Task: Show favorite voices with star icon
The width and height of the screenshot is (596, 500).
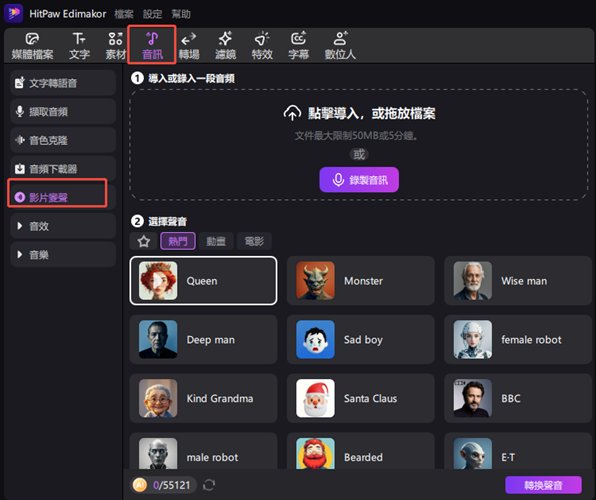Action: (x=144, y=241)
